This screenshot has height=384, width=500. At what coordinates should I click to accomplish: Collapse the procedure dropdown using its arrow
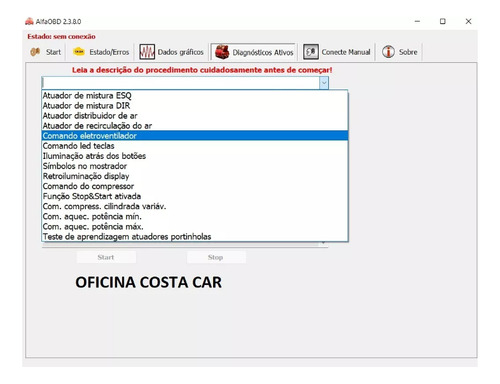[x=324, y=83]
